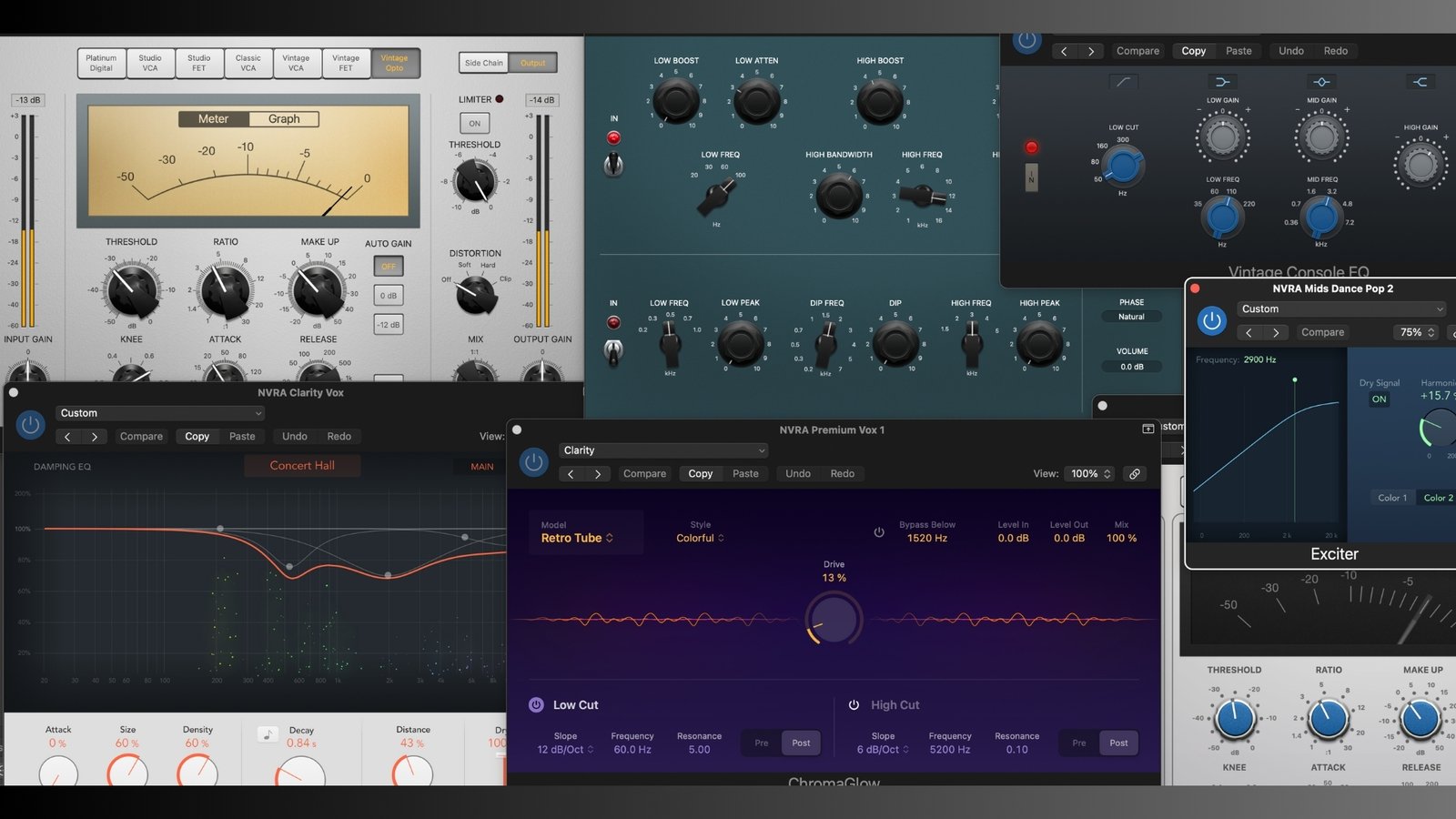Click the Concert Hall preset button
The width and height of the screenshot is (1456, 819).
click(x=302, y=466)
